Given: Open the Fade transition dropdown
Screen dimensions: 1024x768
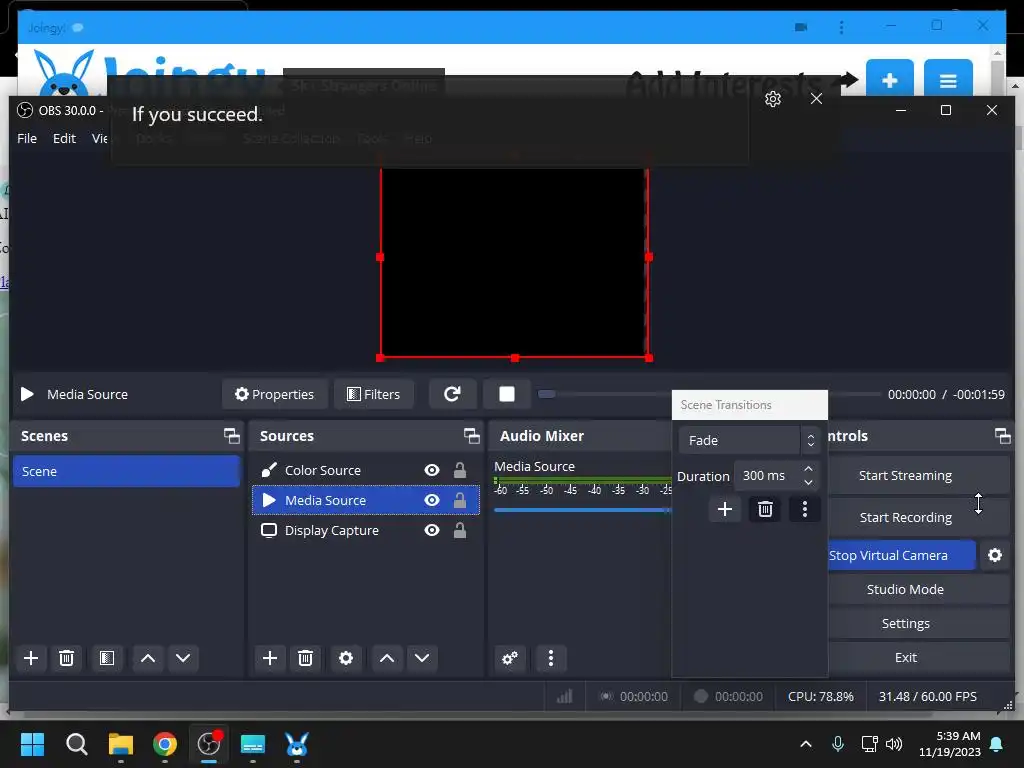Looking at the screenshot, I should point(748,440).
